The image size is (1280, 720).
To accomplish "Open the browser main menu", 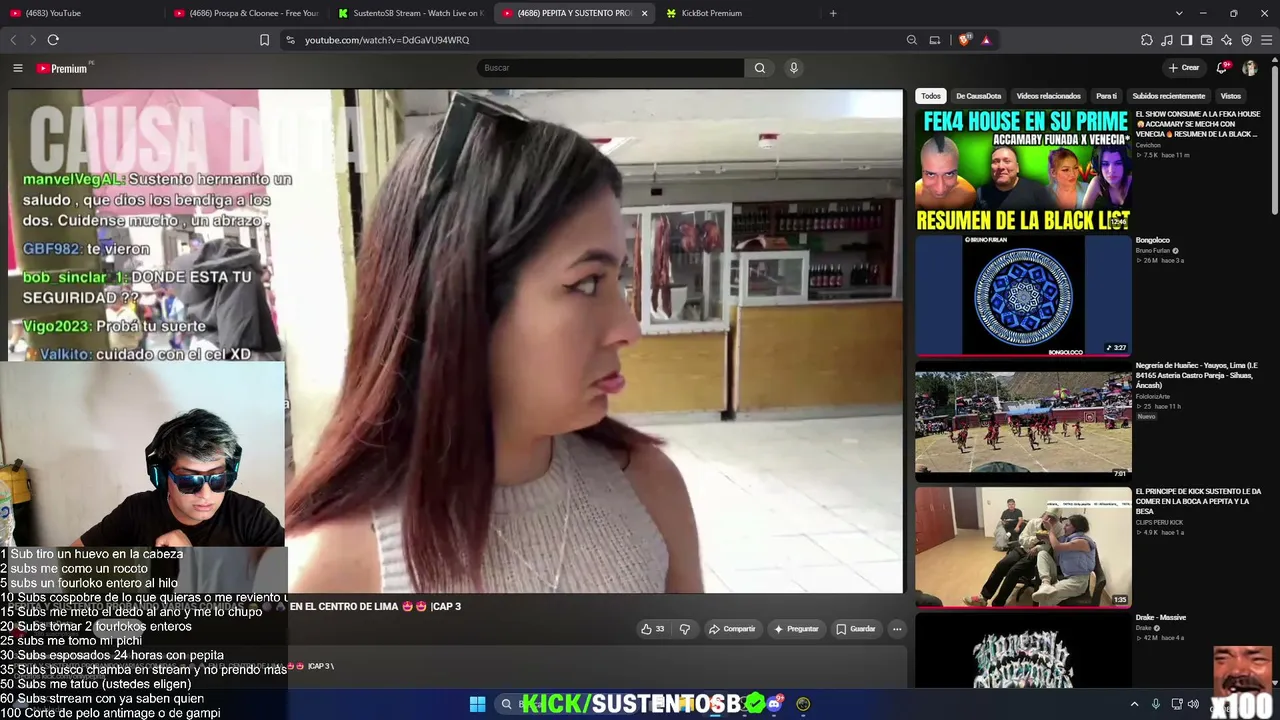I will 1267,40.
